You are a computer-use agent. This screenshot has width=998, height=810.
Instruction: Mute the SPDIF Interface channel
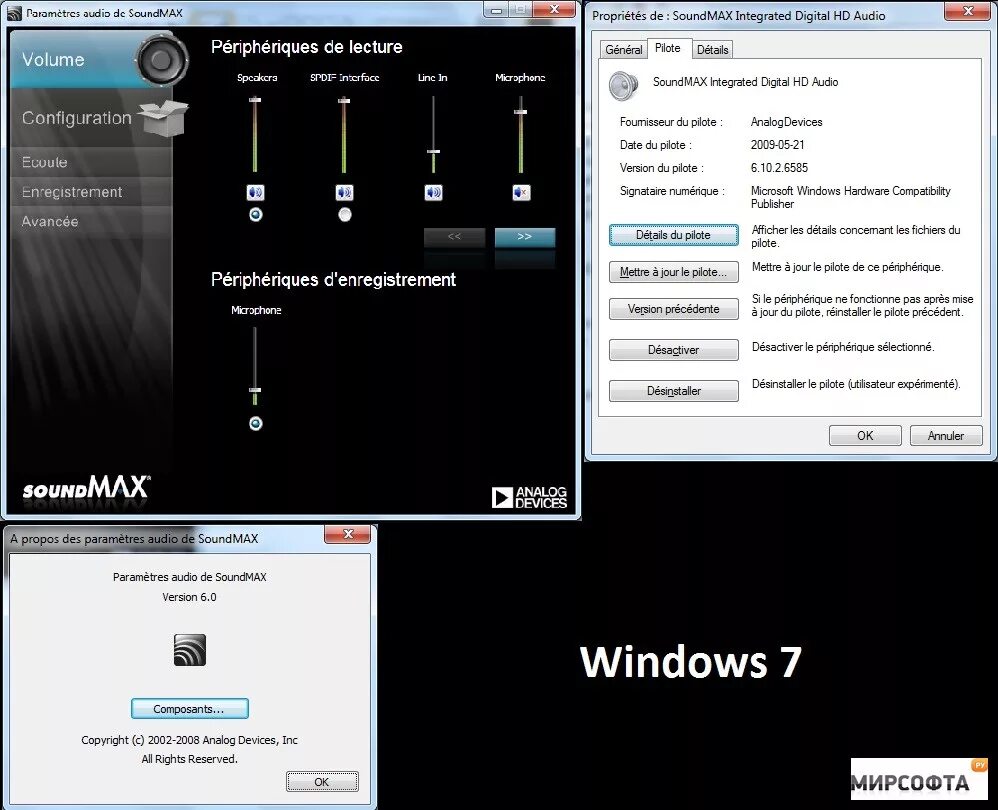(x=344, y=192)
